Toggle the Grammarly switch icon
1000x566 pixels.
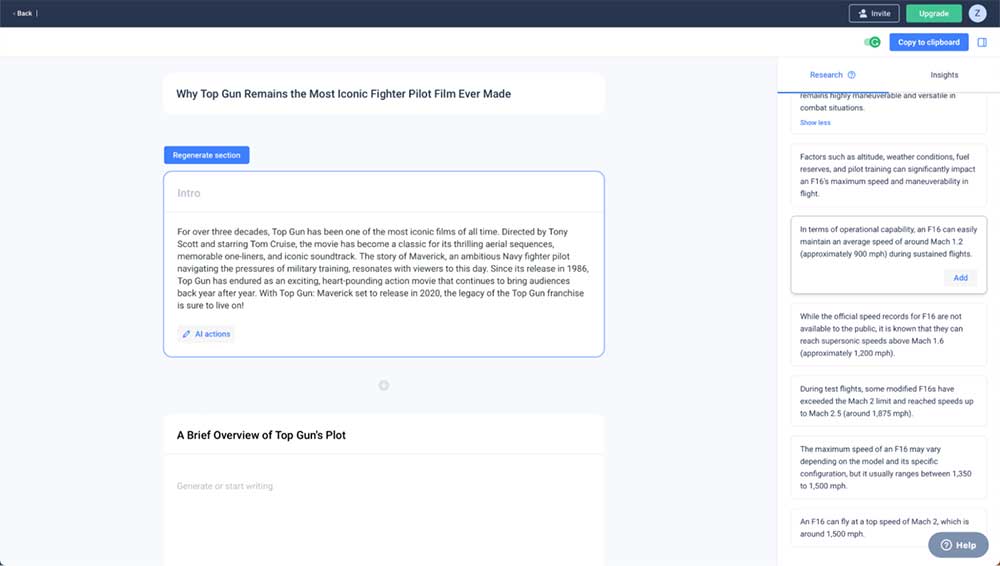pos(872,42)
